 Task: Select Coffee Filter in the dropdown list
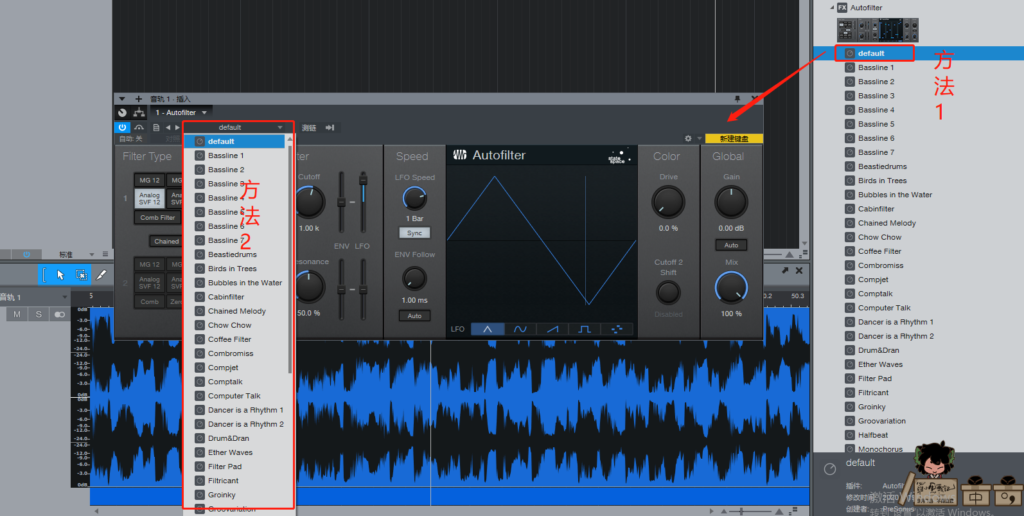(x=236, y=340)
